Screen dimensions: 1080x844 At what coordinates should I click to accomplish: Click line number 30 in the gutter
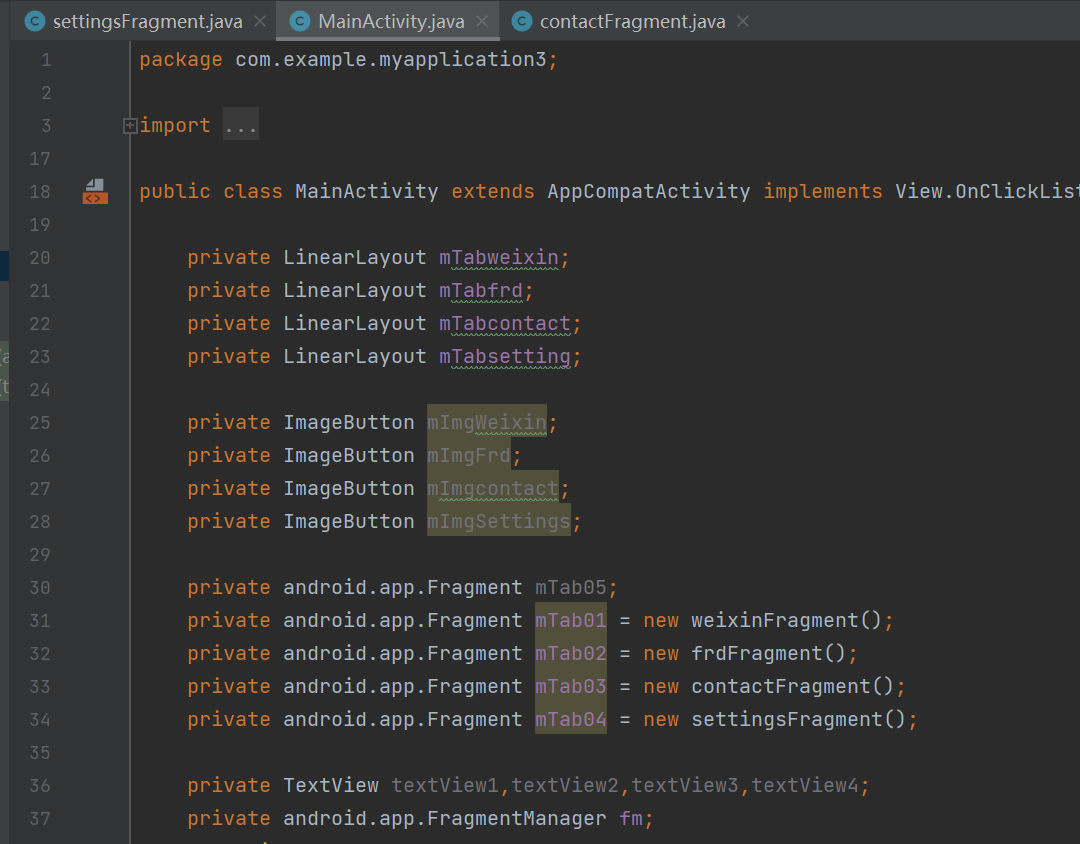40,587
